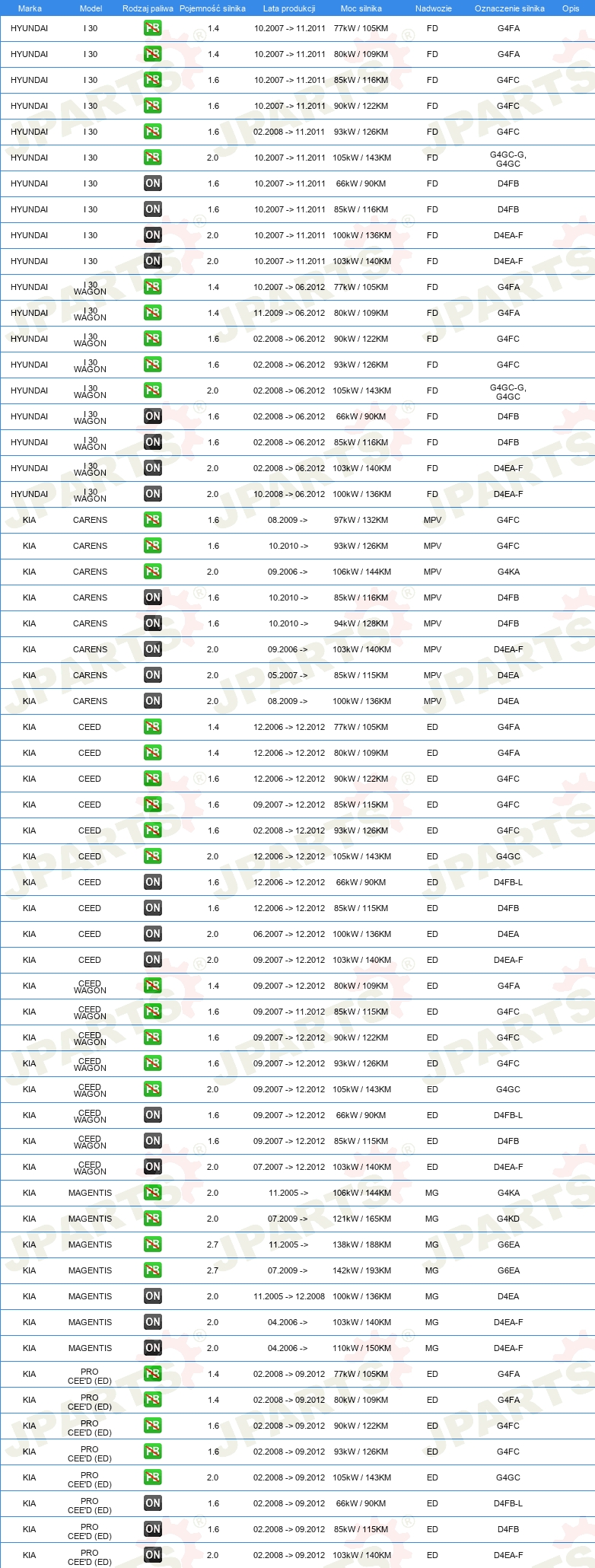Click petrol icon for Kia Carens 97kW/132KM
Screen dimensions: 595x1568
point(152,520)
